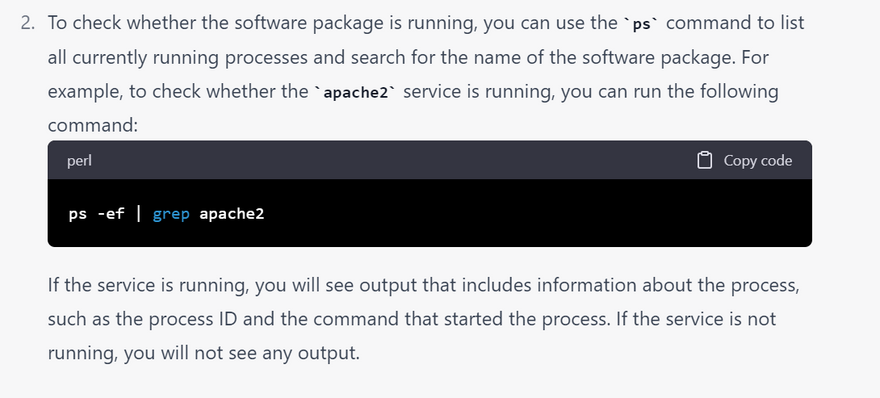
Task: Copy code using the Copy code button
Action: click(x=744, y=161)
